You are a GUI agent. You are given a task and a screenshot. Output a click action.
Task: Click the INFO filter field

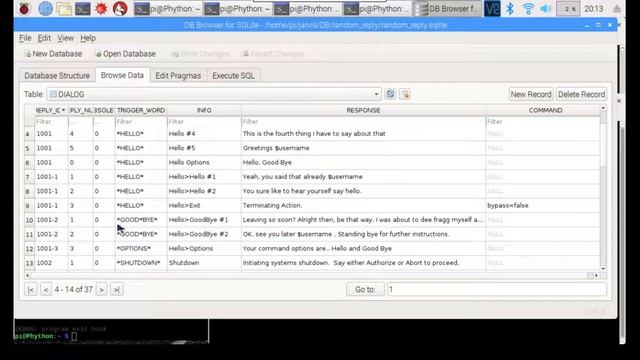click(x=204, y=122)
